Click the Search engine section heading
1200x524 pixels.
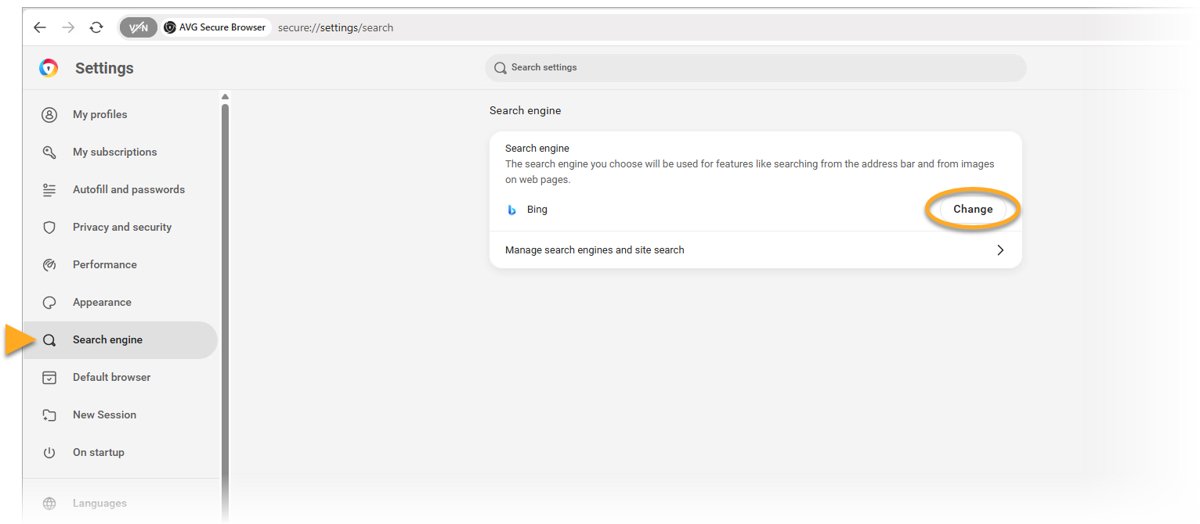525,111
